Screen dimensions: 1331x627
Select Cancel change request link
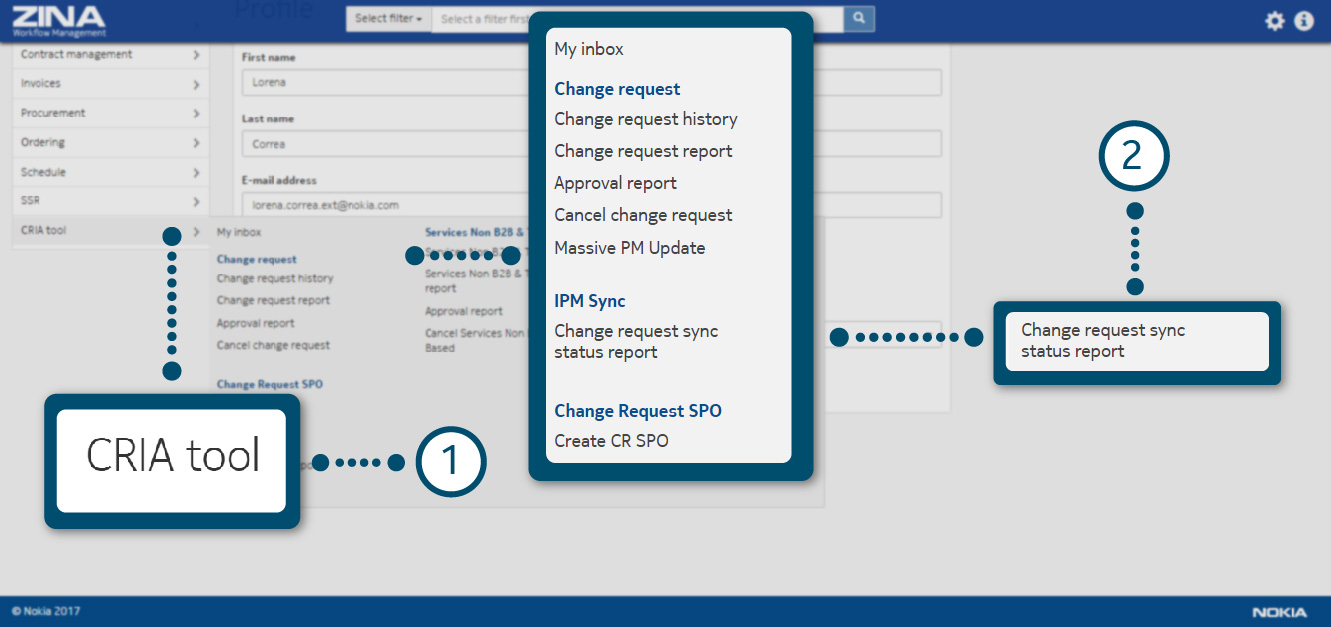[x=273, y=345]
